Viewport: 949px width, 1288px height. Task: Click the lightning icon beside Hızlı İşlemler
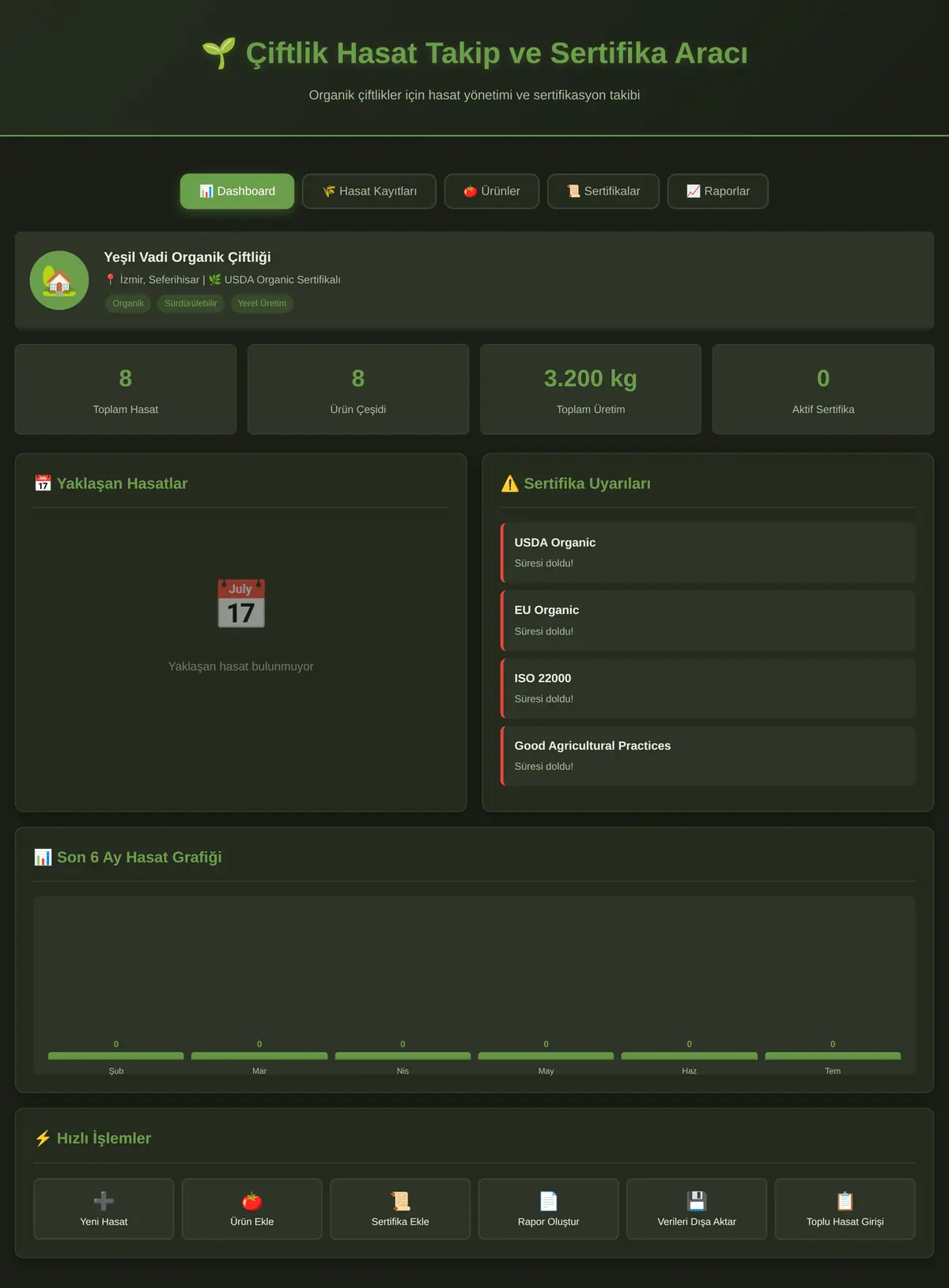43,1138
